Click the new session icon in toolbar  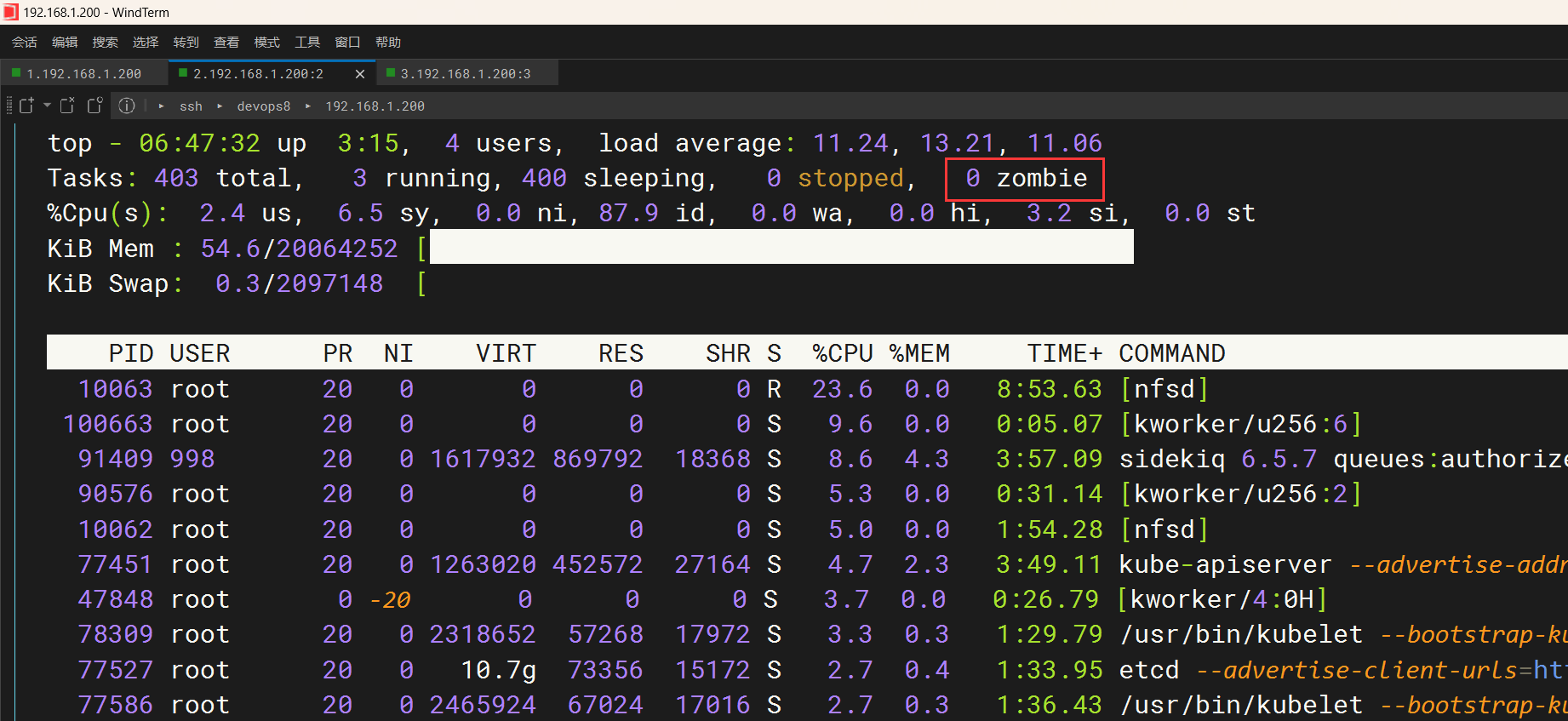coord(26,106)
